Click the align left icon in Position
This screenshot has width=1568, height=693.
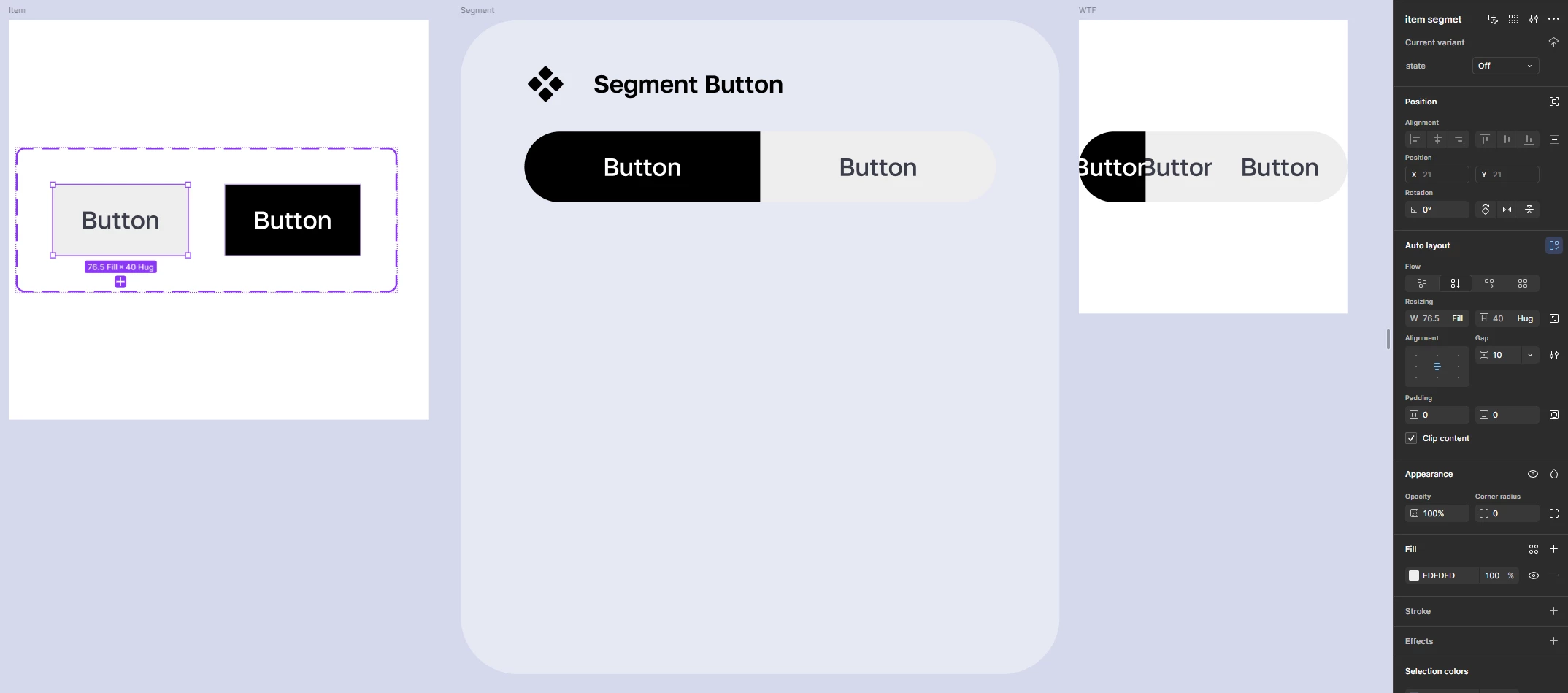pyautogui.click(x=1415, y=139)
